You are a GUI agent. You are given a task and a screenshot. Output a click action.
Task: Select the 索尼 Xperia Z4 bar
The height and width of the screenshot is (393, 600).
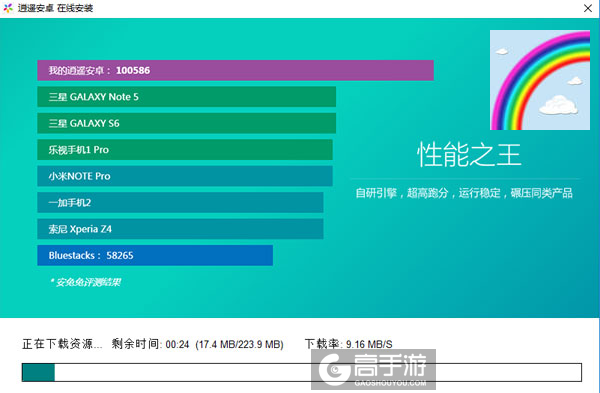(x=180, y=229)
